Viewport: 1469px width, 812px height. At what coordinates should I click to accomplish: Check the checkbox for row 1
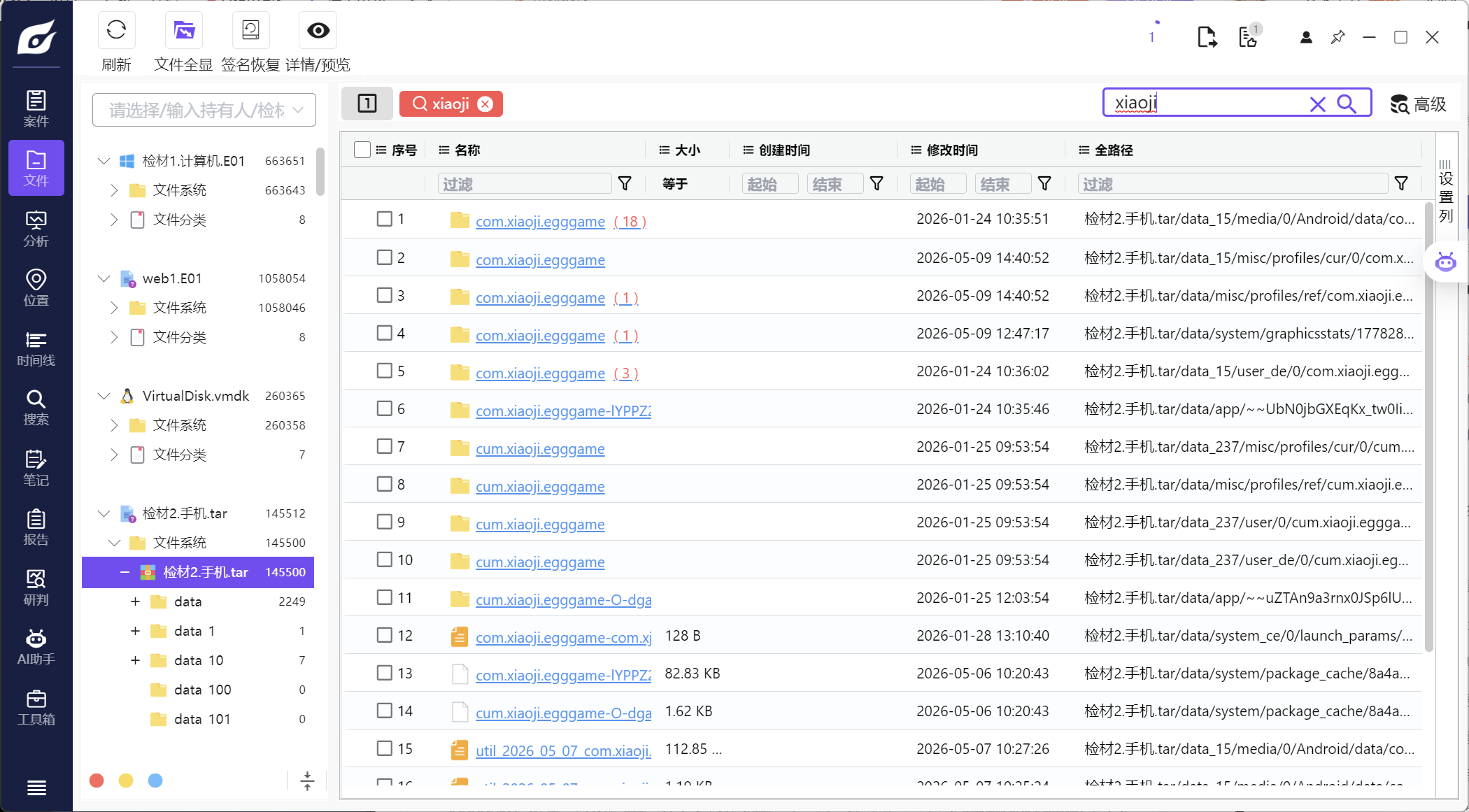point(384,219)
